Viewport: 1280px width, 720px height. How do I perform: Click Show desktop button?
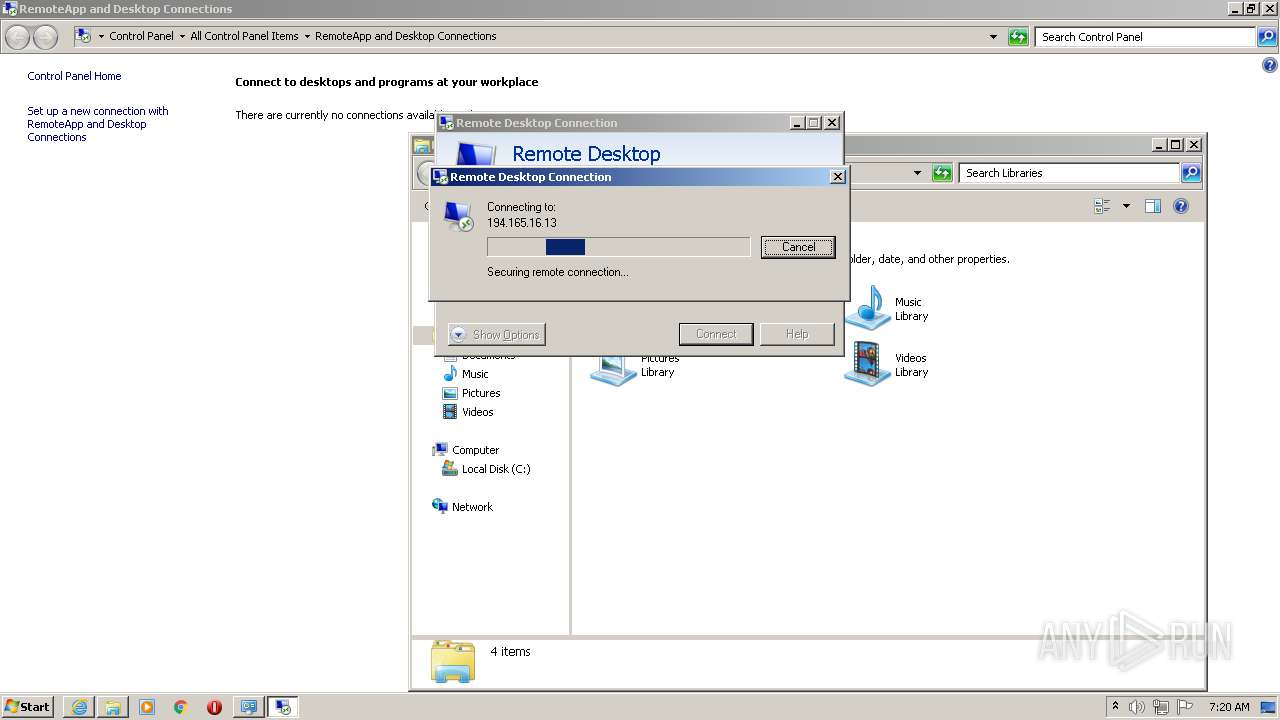click(1270, 707)
